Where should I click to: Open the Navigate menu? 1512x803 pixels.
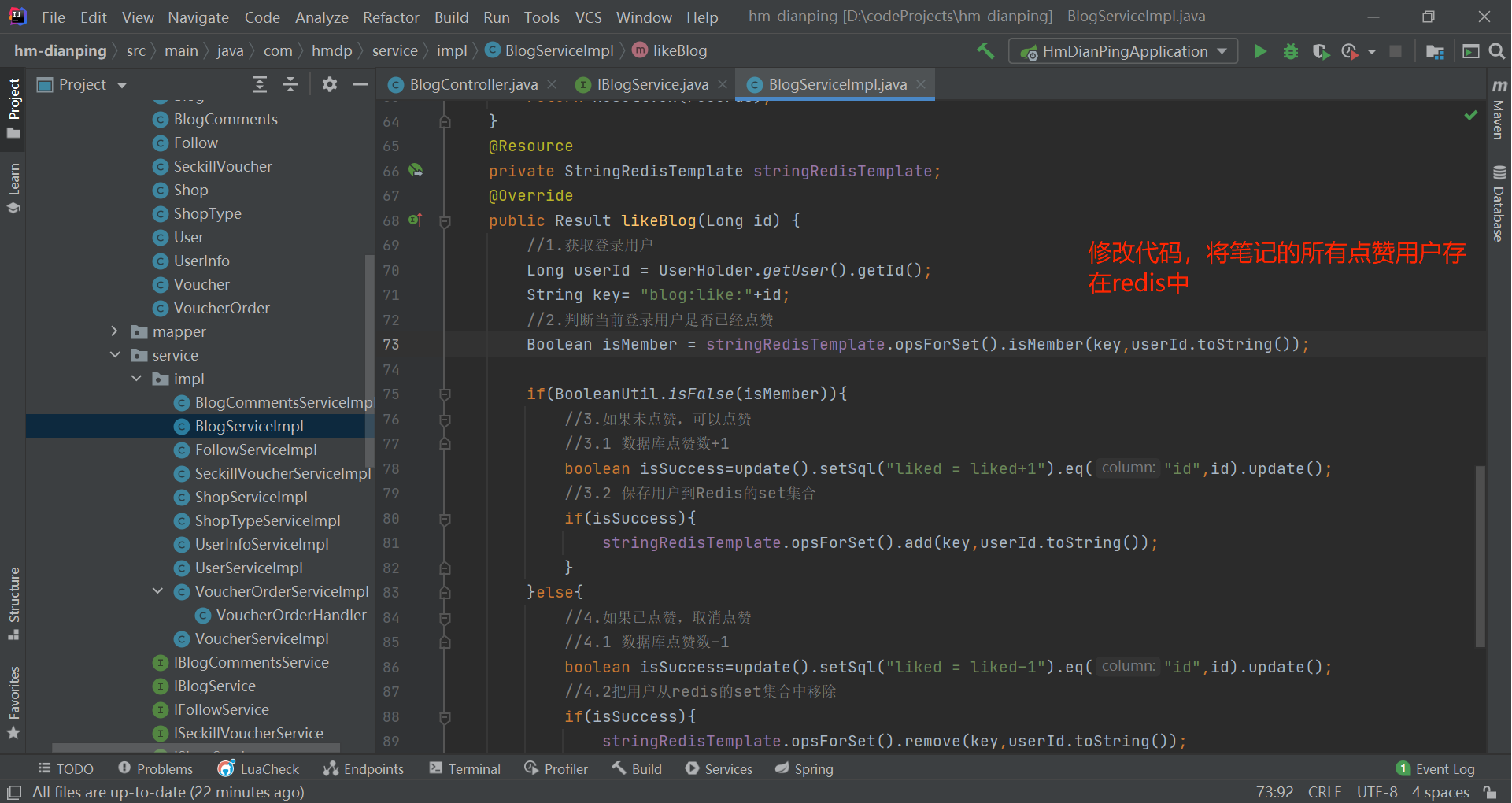[x=198, y=17]
